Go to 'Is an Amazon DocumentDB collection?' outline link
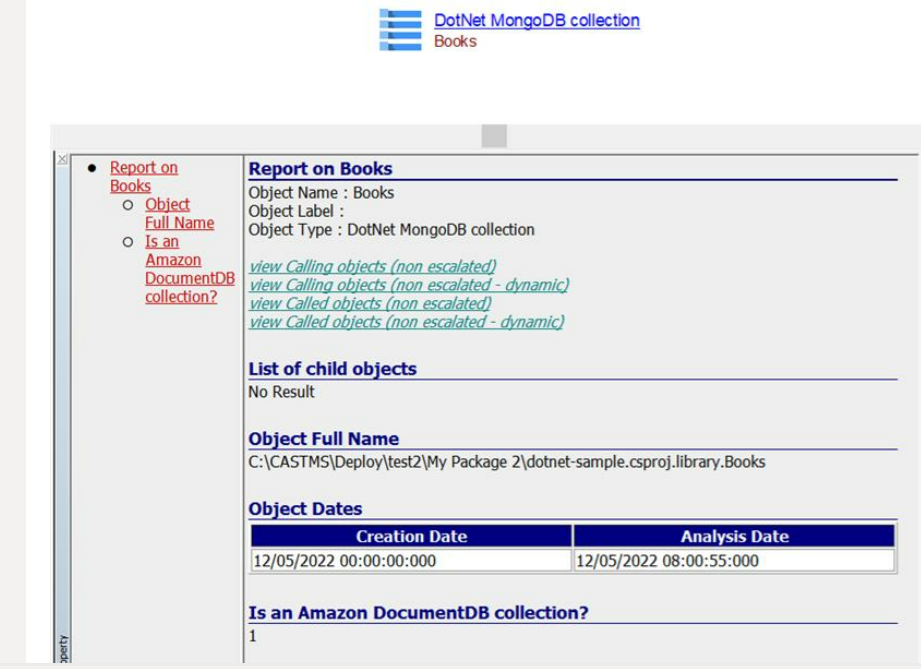The width and height of the screenshot is (921, 669). click(x=180, y=269)
